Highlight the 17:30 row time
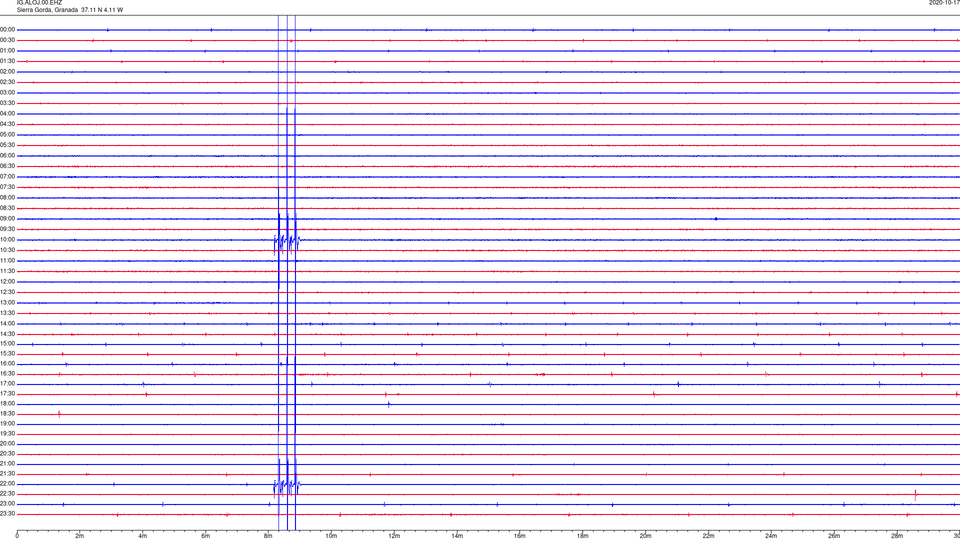The height and width of the screenshot is (540, 960). click(x=7, y=394)
